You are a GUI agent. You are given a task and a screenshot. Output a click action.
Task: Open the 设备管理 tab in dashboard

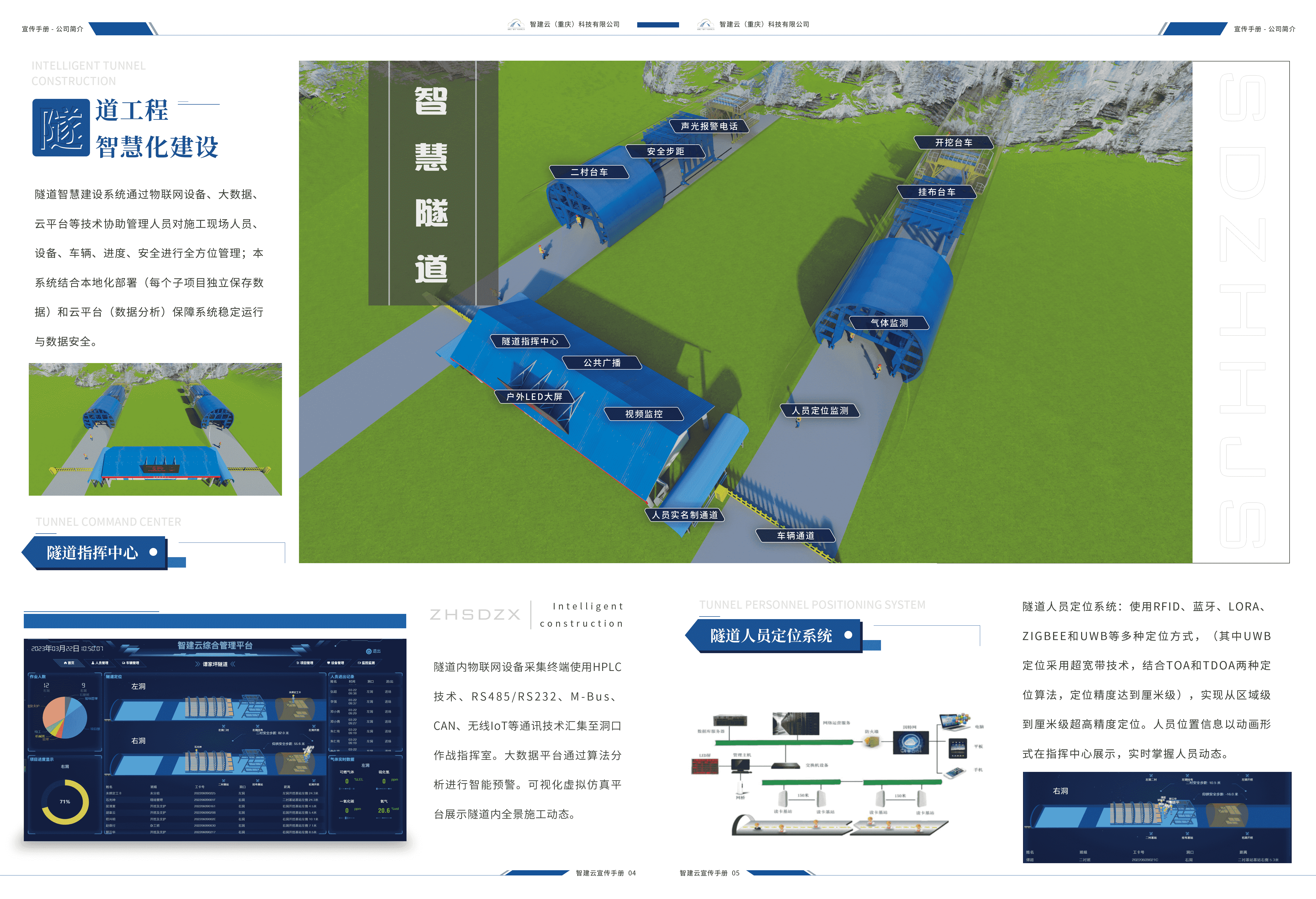(335, 663)
